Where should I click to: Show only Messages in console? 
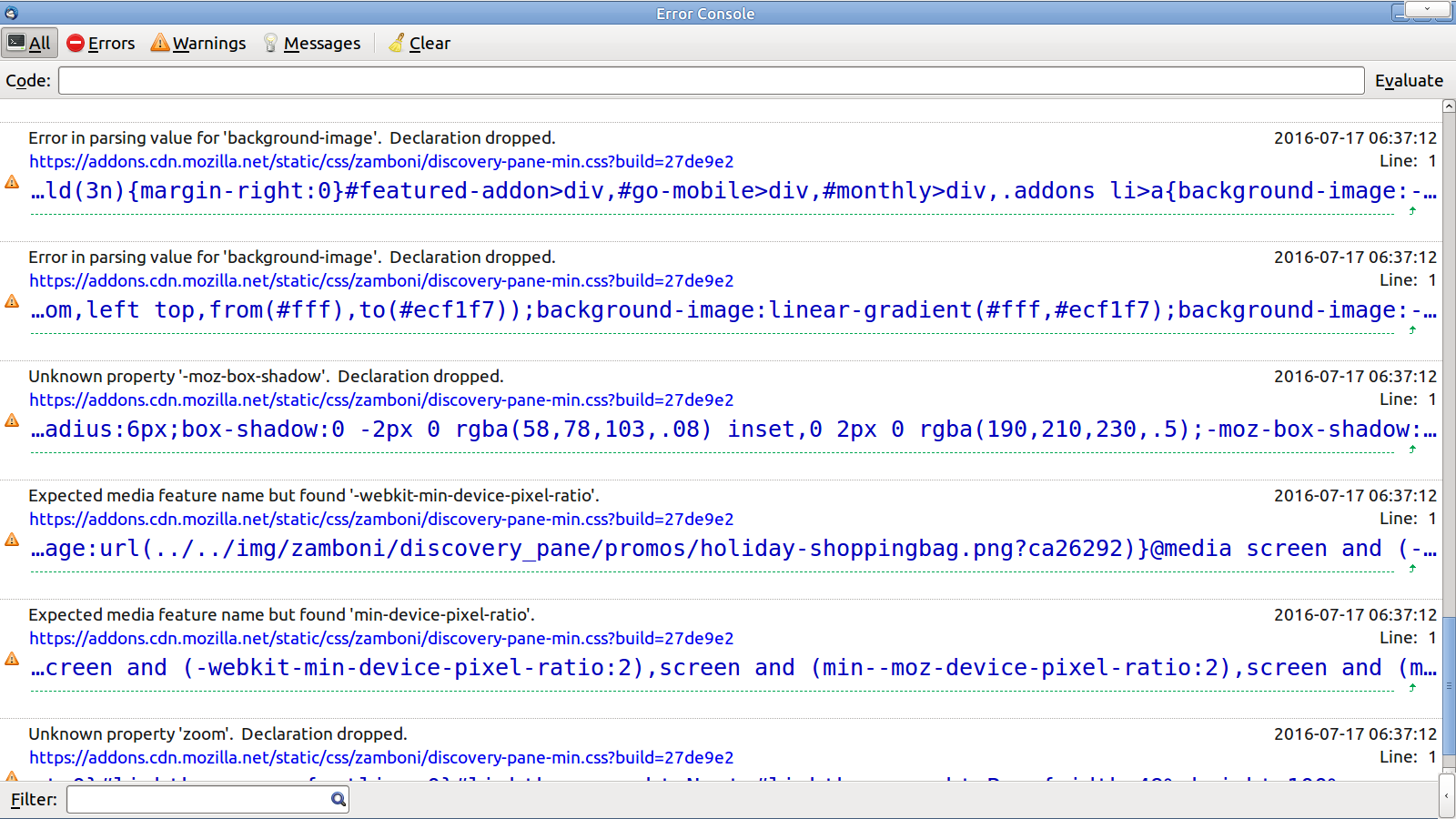[312, 43]
